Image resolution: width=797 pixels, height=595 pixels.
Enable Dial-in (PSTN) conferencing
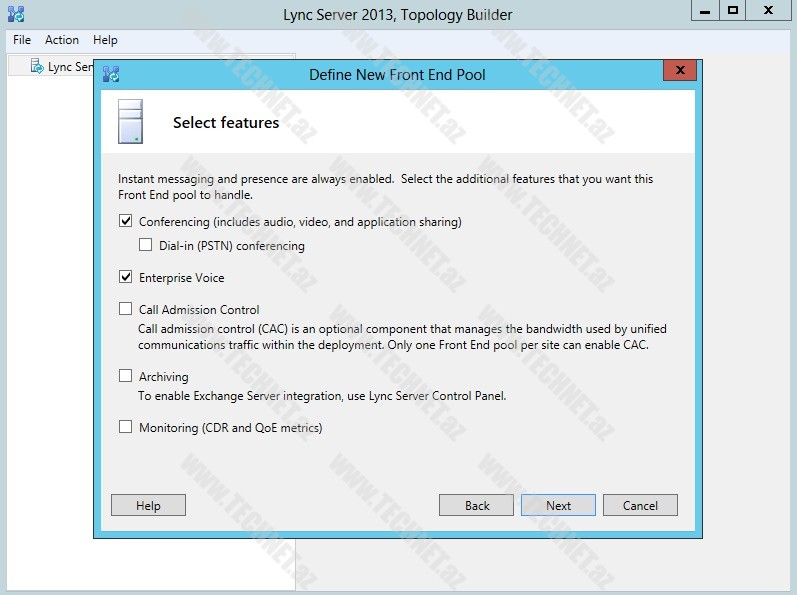pyautogui.click(x=146, y=245)
